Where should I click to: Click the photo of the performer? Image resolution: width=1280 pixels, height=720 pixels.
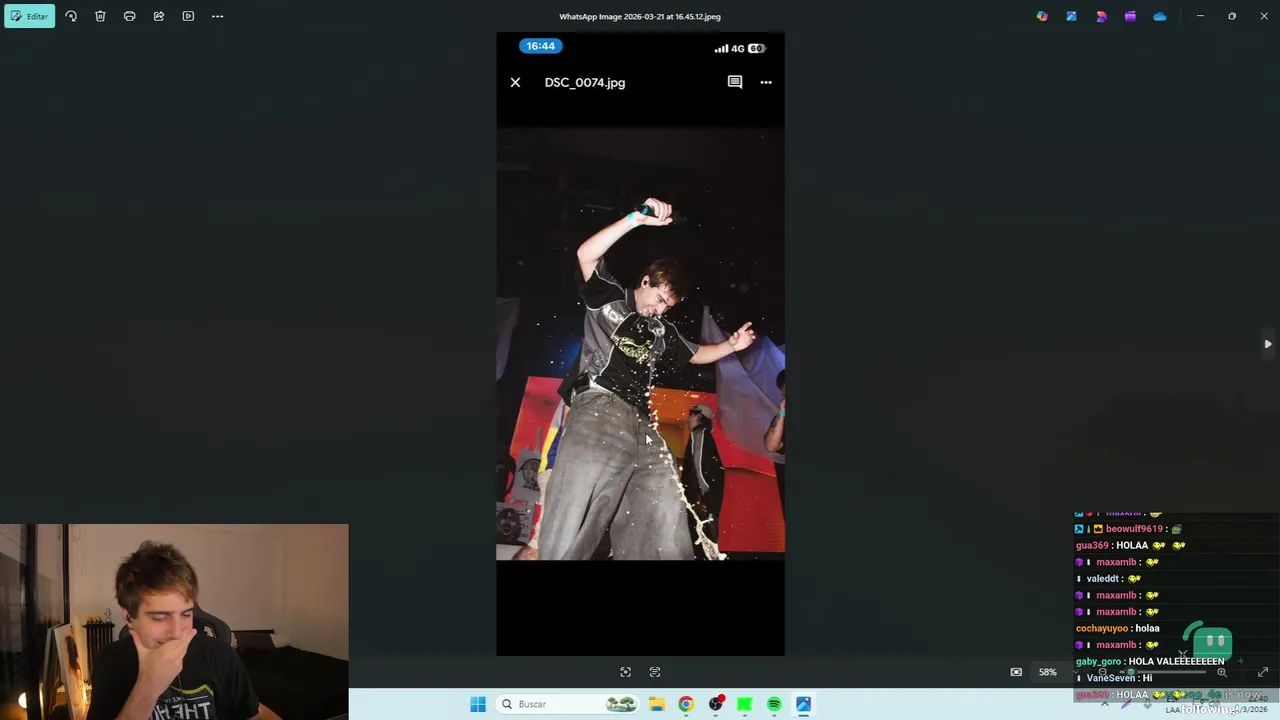(x=640, y=344)
